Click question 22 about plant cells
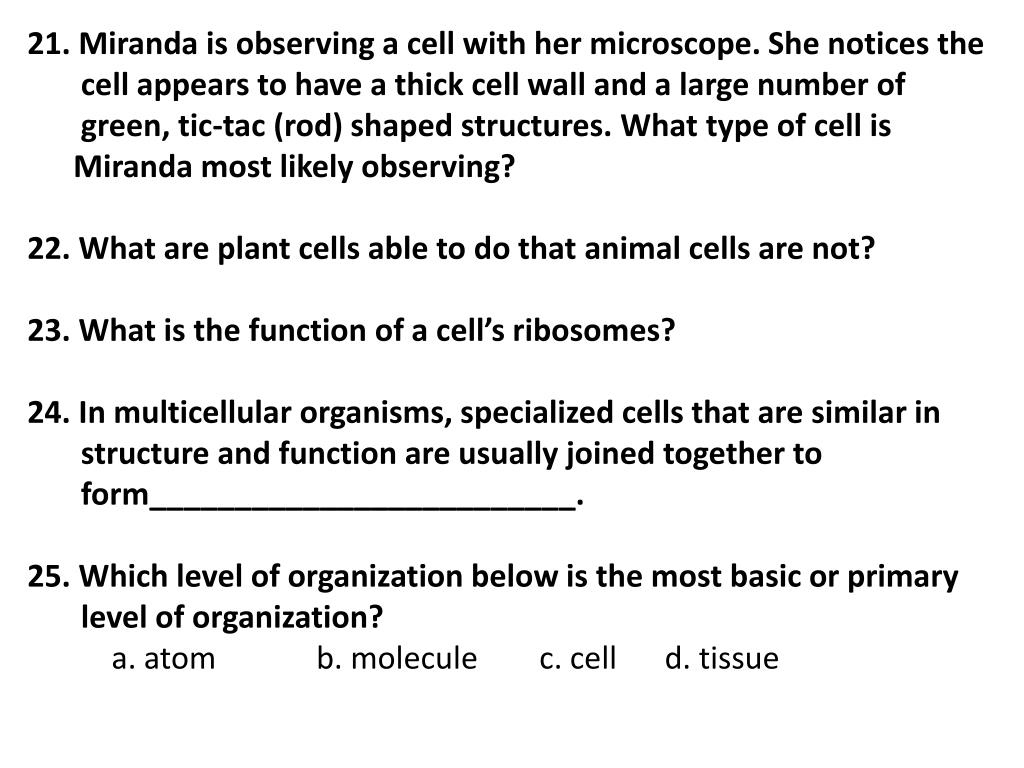Viewport: 1024px width, 768px height. [451, 249]
